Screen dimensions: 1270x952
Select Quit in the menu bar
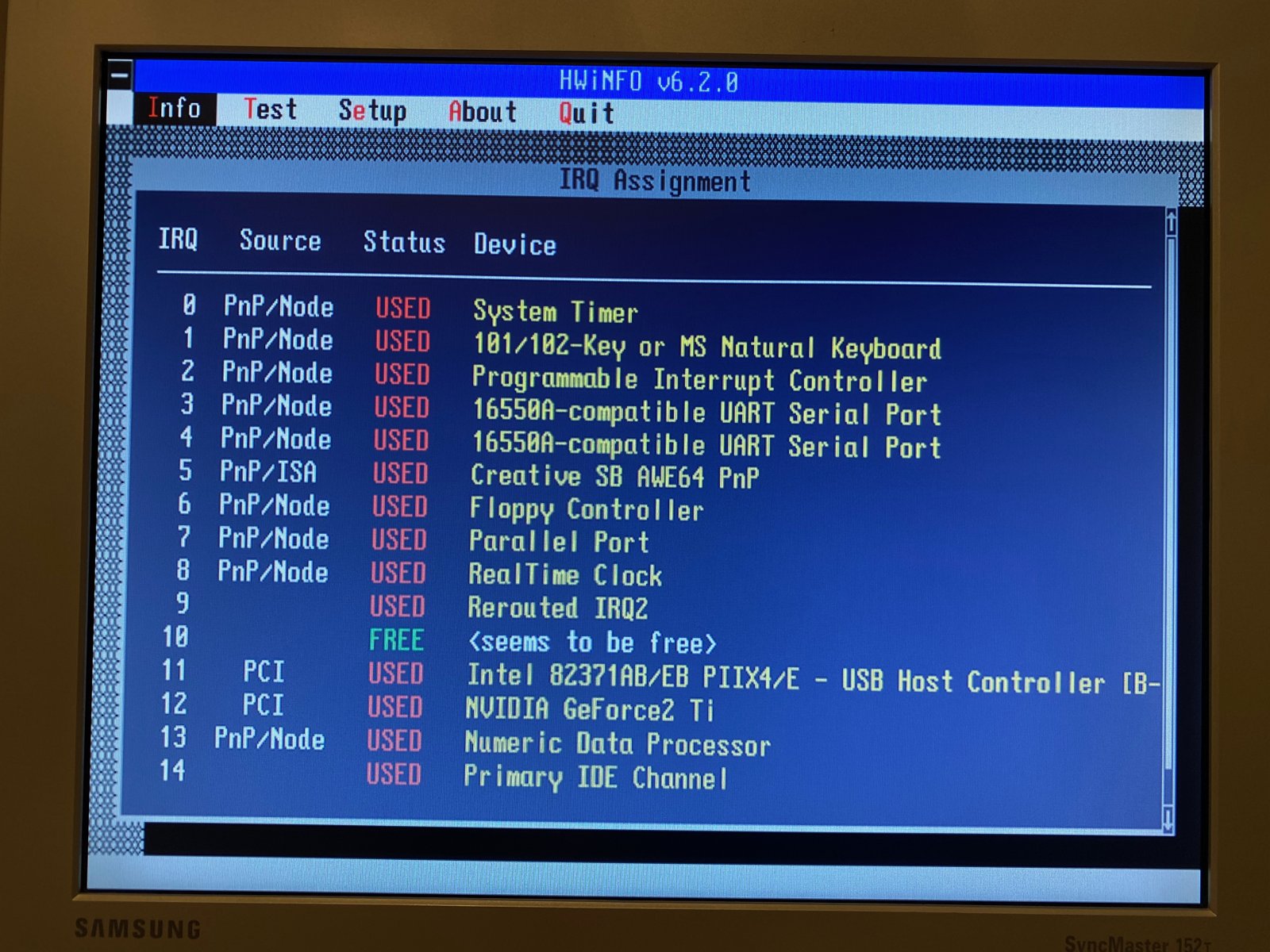(x=587, y=113)
